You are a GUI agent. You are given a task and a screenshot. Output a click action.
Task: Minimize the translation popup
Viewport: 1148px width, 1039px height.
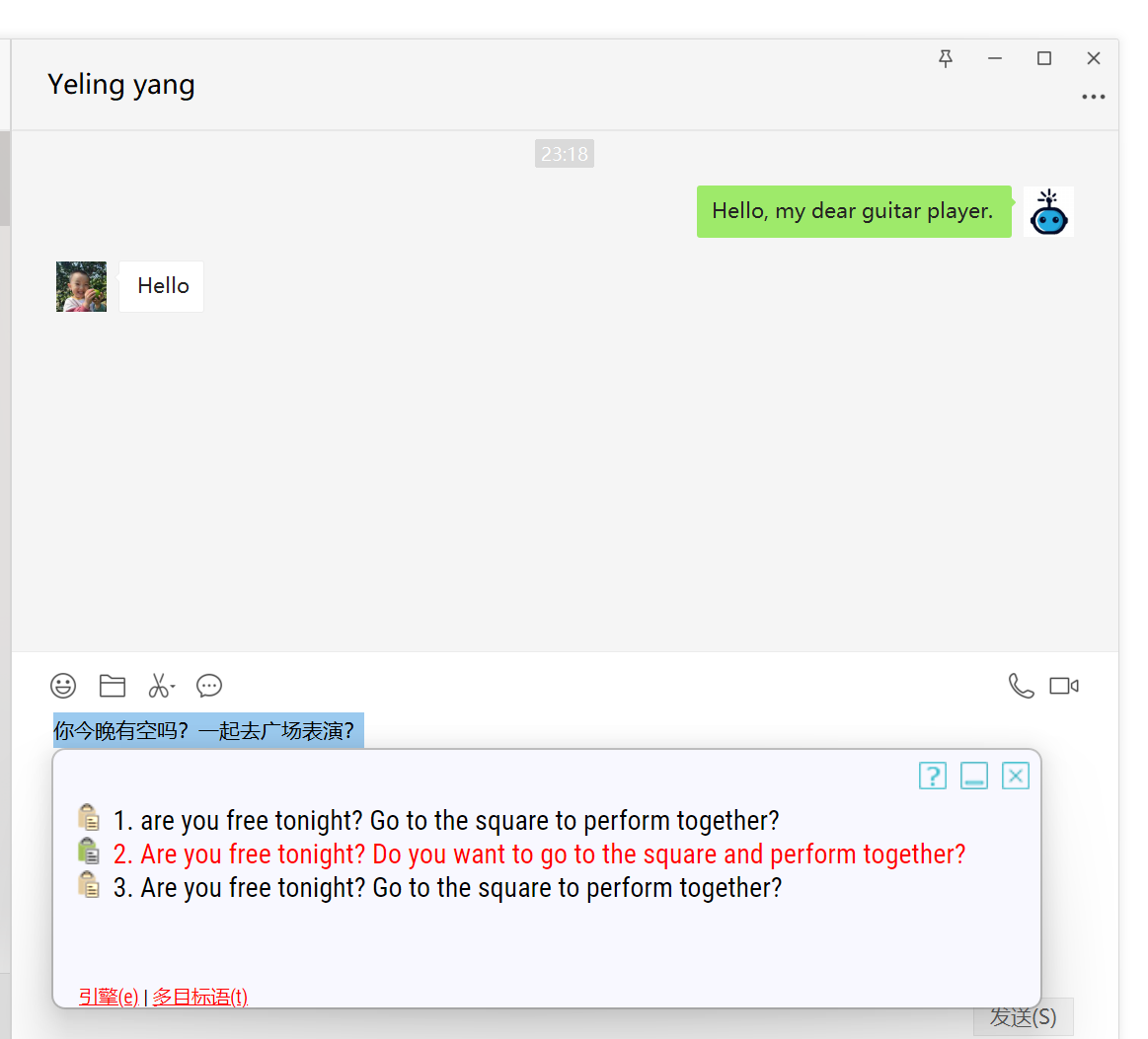974,776
